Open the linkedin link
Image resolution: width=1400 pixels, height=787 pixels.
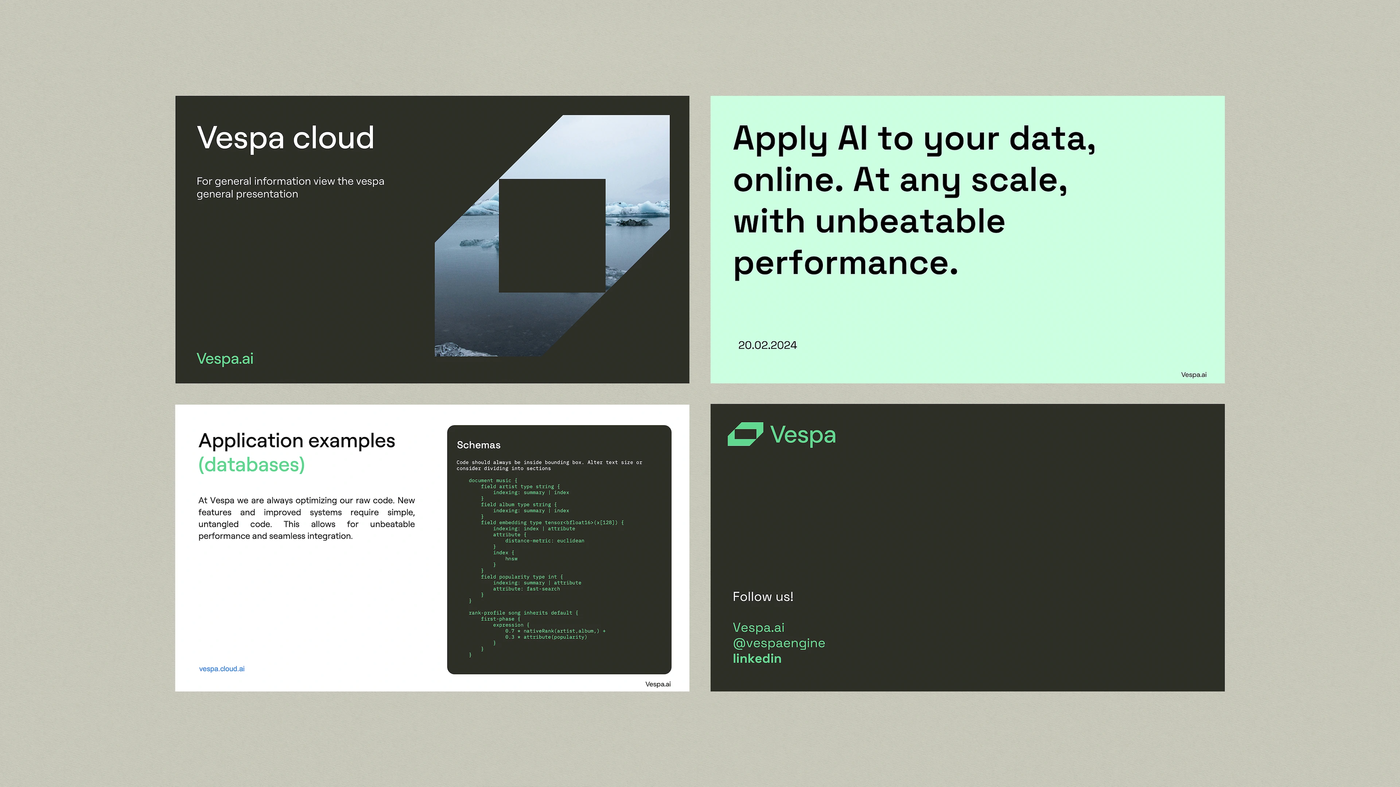757,659
